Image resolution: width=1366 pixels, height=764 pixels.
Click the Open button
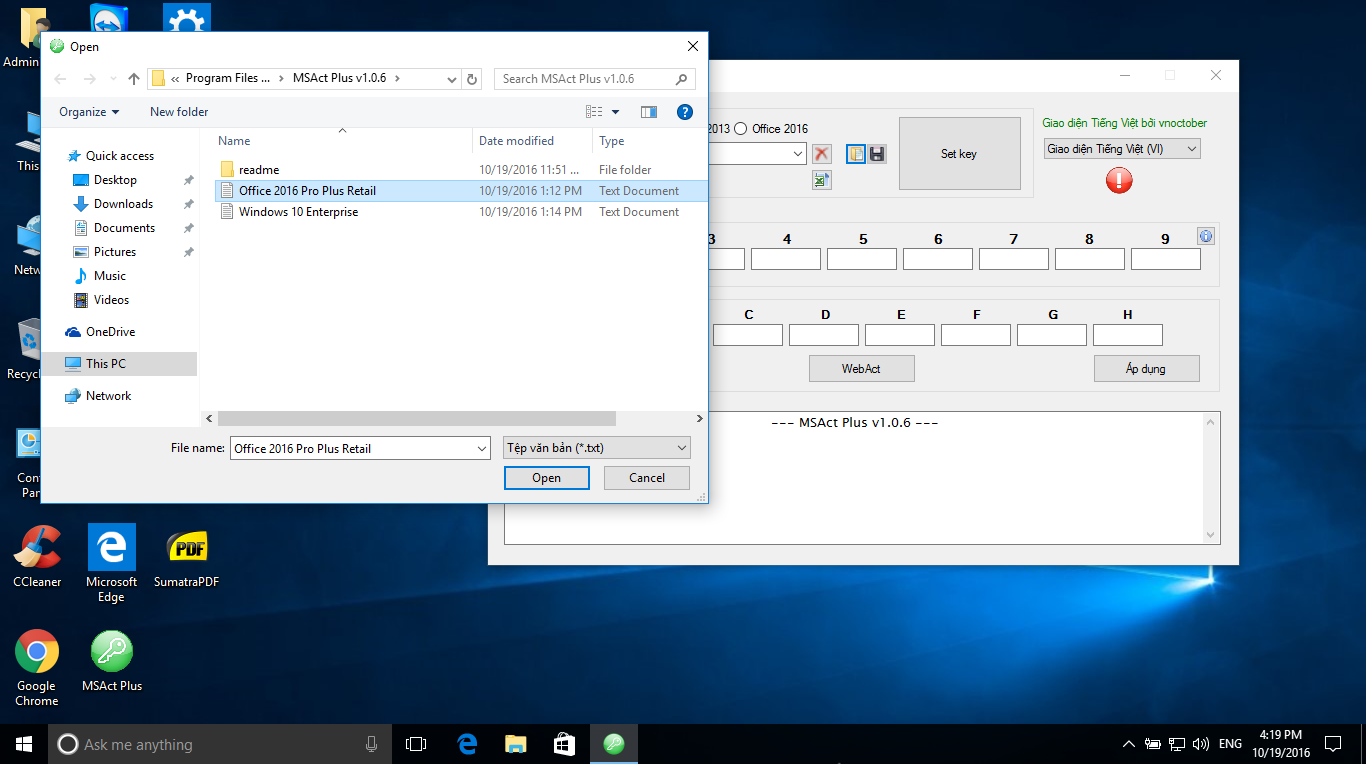click(x=547, y=478)
